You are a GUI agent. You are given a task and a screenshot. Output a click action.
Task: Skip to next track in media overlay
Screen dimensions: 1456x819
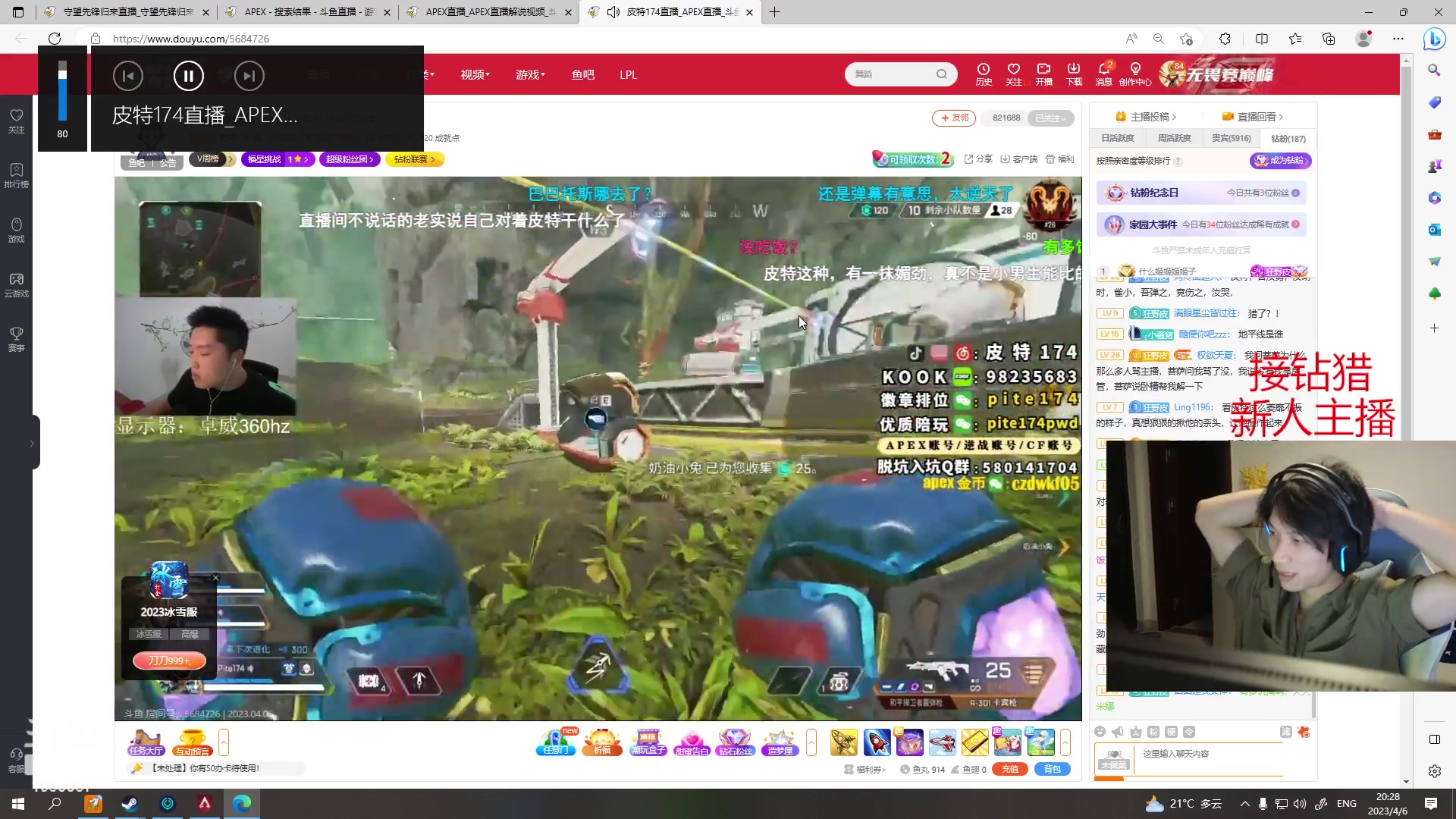pos(249,75)
